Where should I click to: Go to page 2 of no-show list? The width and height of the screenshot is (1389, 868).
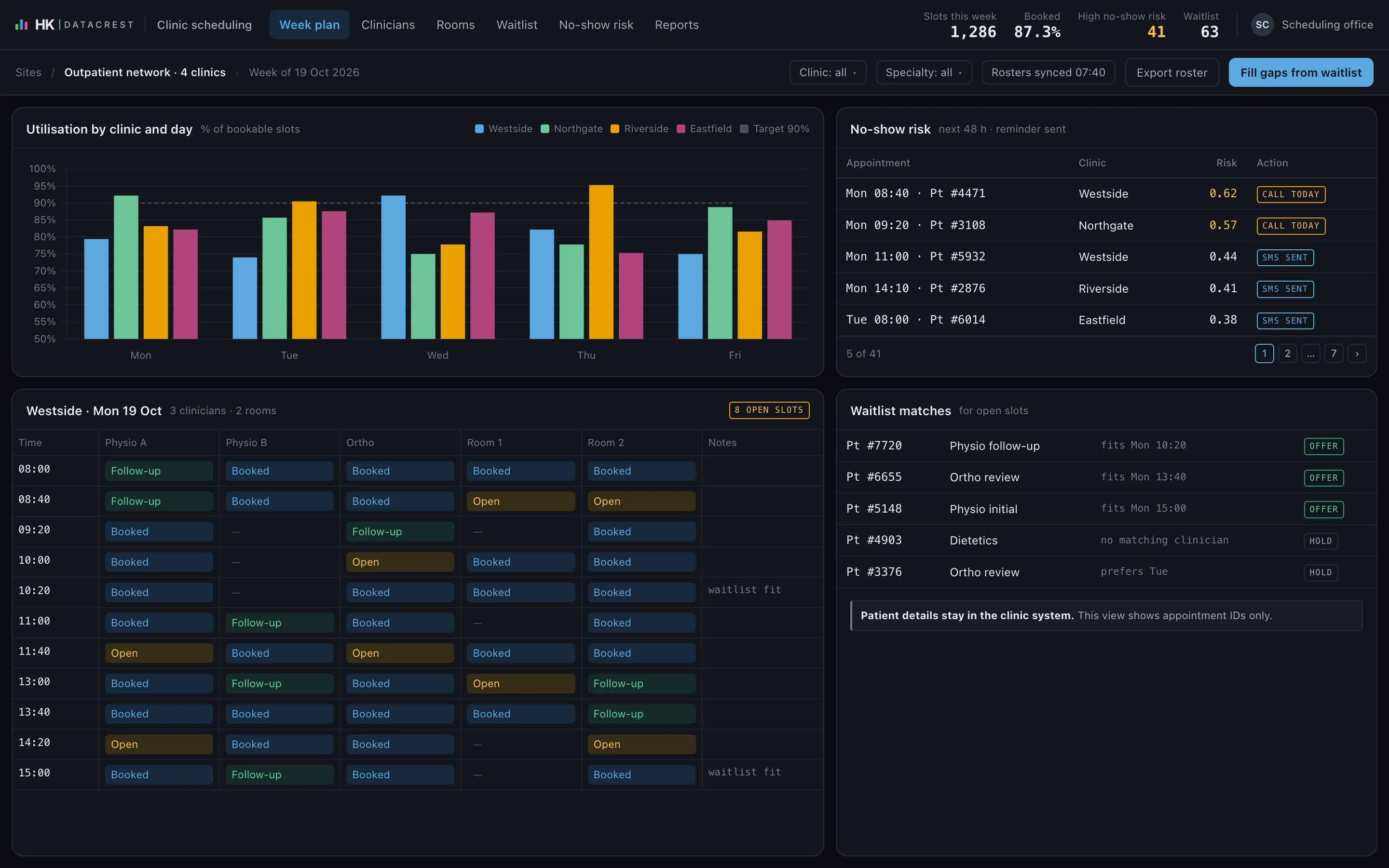[1287, 353]
